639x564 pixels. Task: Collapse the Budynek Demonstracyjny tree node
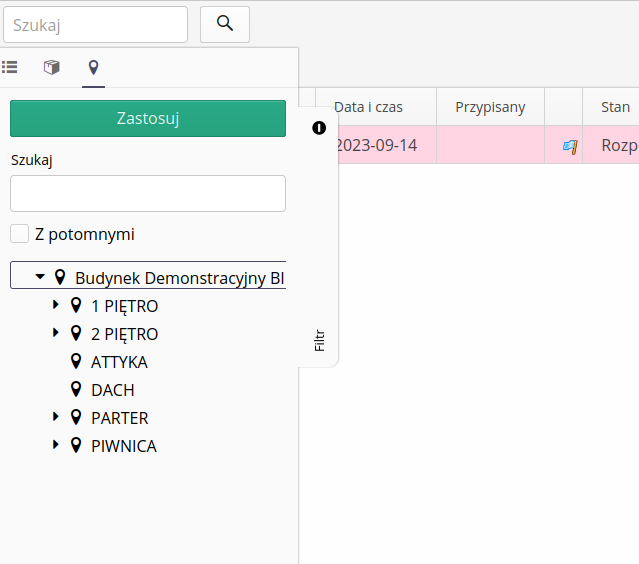40,277
